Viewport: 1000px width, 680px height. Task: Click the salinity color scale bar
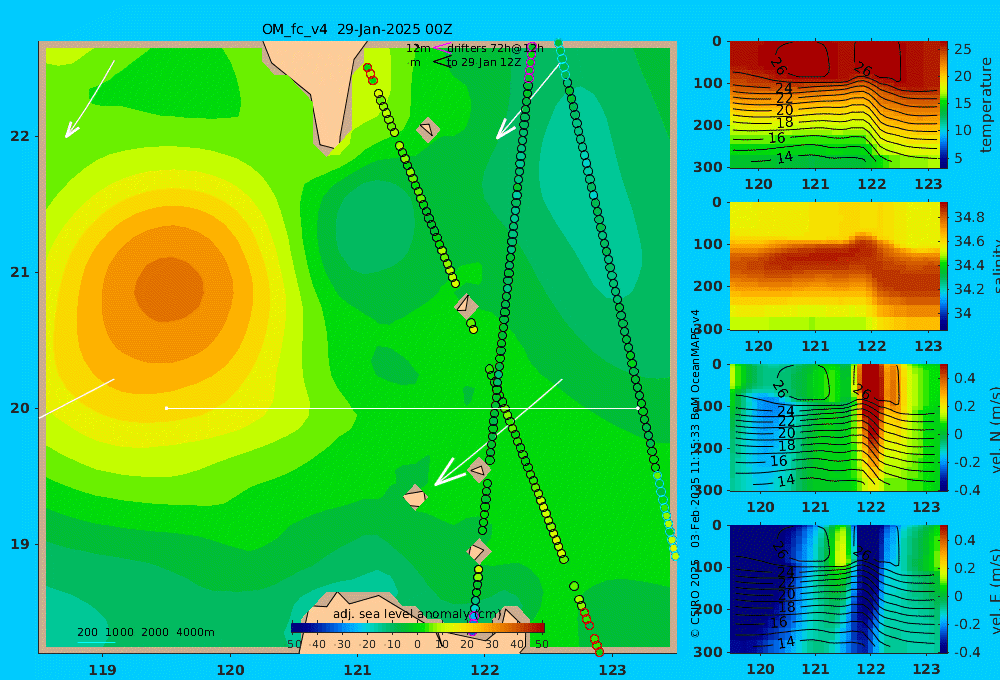tap(944, 266)
